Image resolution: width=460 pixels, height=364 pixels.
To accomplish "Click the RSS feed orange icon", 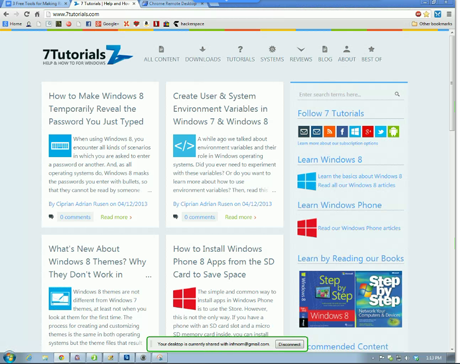I will tap(329, 132).
